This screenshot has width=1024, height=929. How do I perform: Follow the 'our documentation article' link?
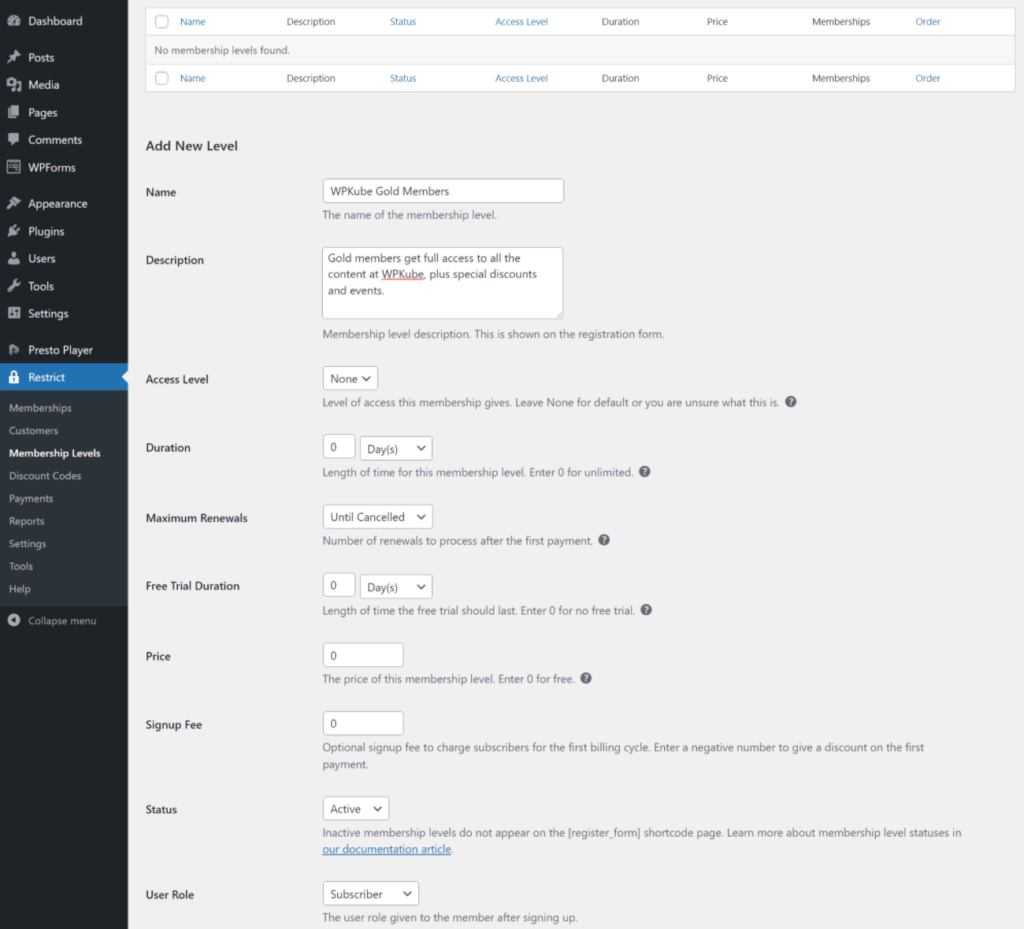coord(387,849)
